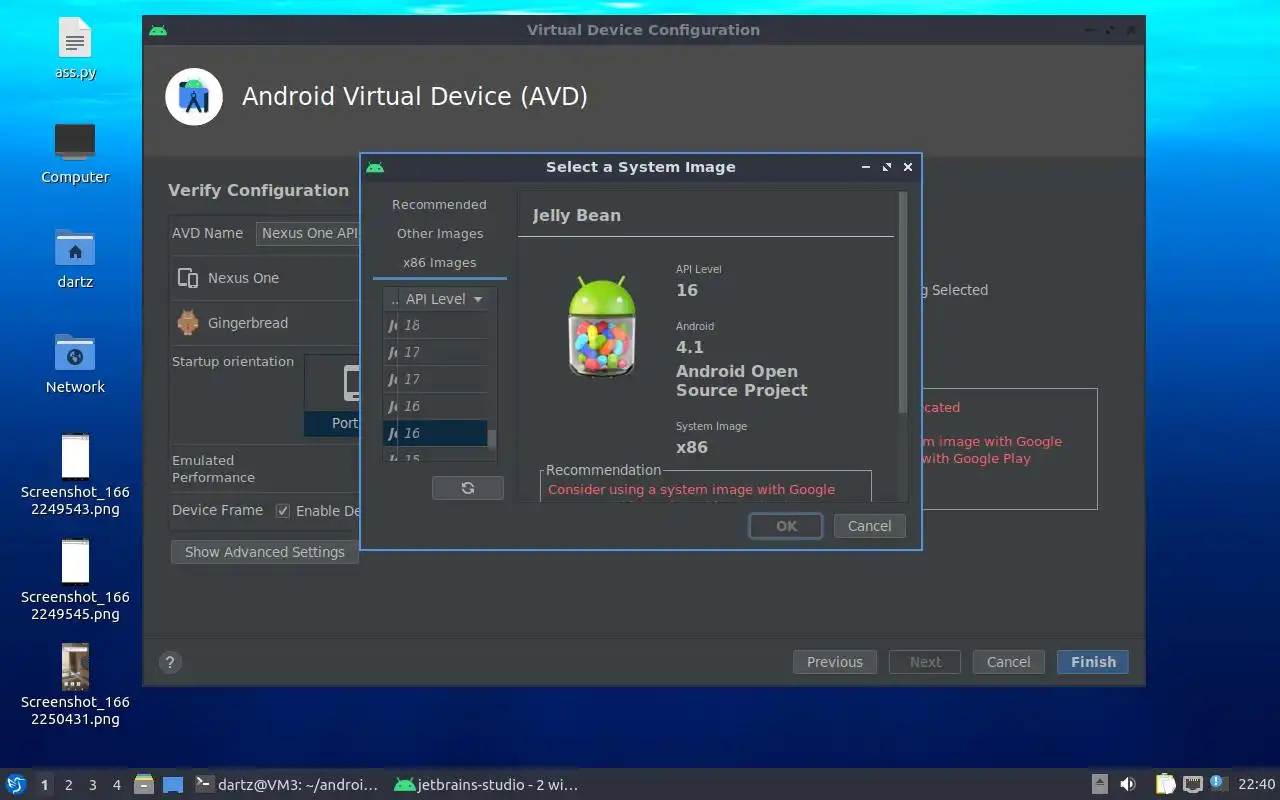
Task: Open the Network desktop icon
Action: pyautogui.click(x=75, y=364)
